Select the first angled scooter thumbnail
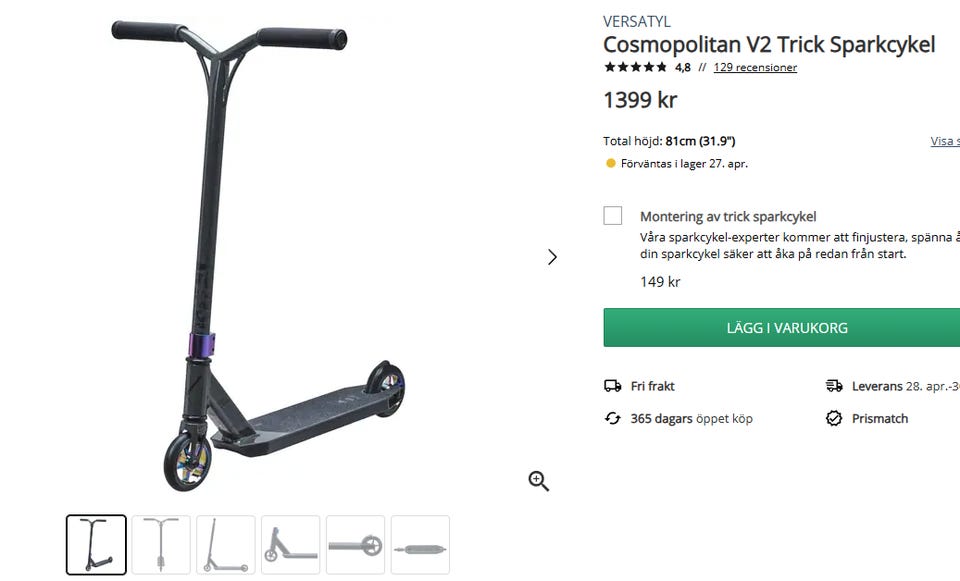 (96, 545)
